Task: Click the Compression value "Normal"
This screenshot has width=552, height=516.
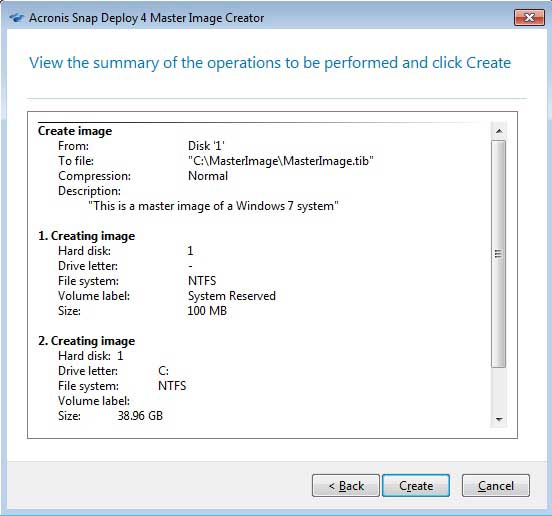Action: point(208,176)
